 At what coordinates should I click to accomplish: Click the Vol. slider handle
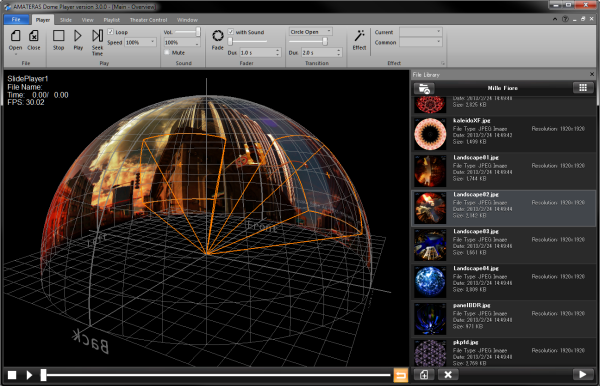[x=198, y=32]
